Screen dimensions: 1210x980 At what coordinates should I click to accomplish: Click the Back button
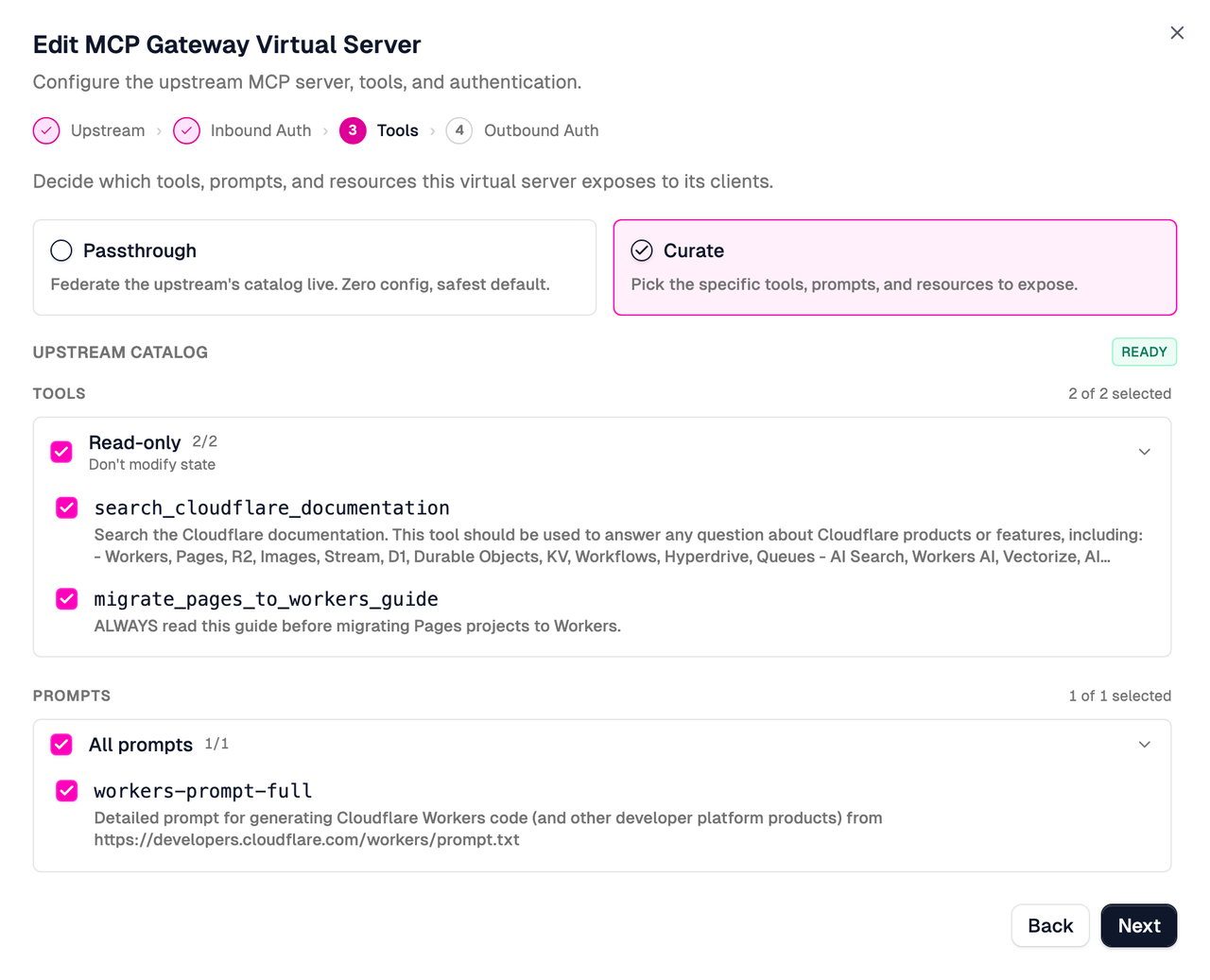pyautogui.click(x=1050, y=926)
